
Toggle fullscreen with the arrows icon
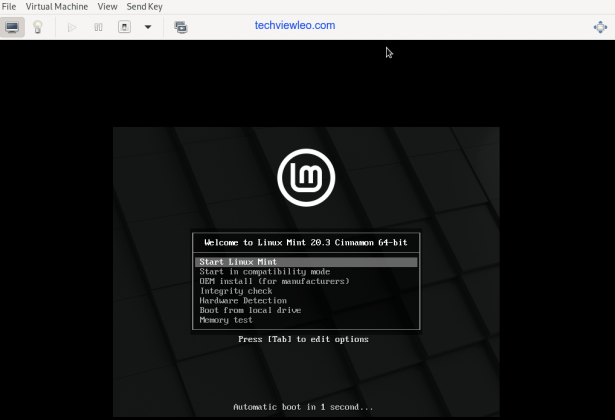600,27
